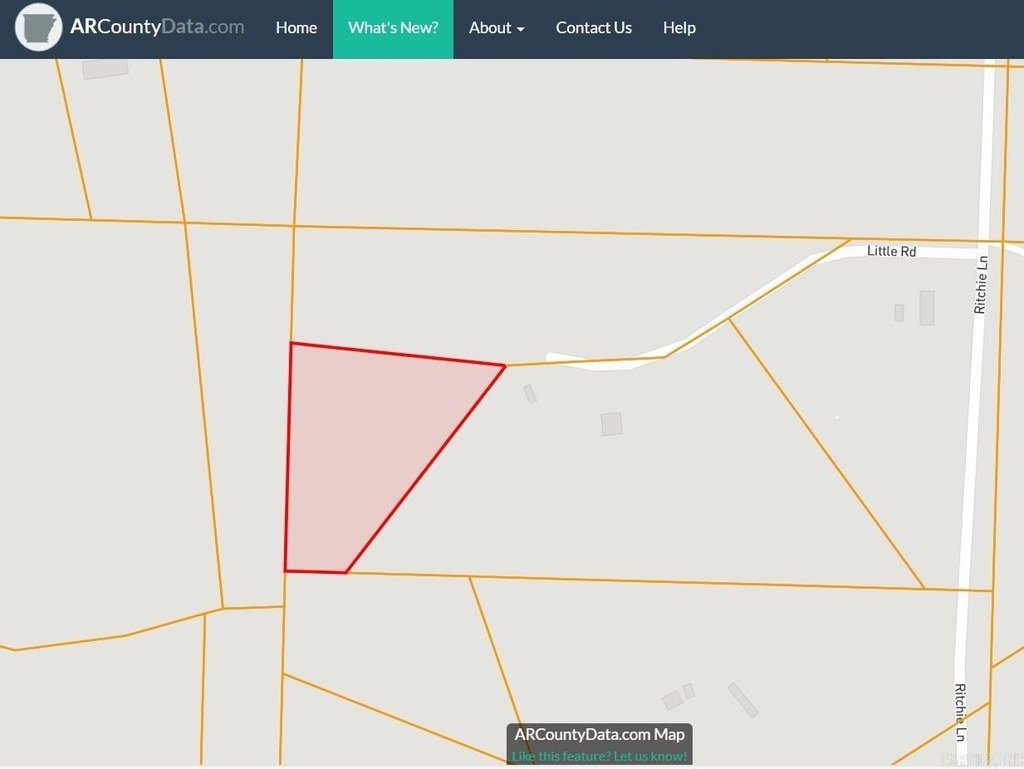
Task: Open the Contact Us page
Action: point(593,28)
